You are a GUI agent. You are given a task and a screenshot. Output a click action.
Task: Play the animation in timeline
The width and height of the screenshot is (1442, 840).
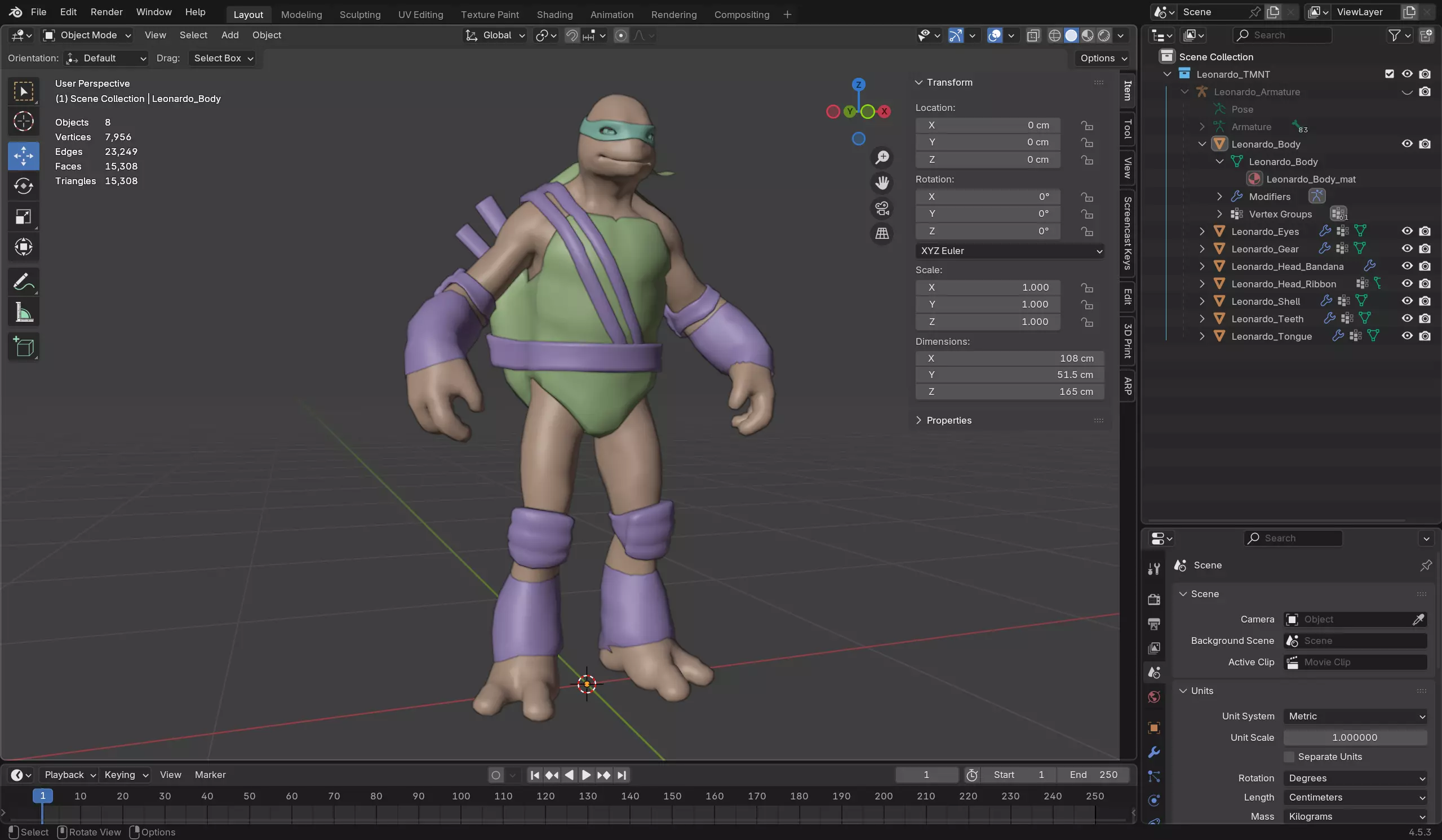(586, 775)
